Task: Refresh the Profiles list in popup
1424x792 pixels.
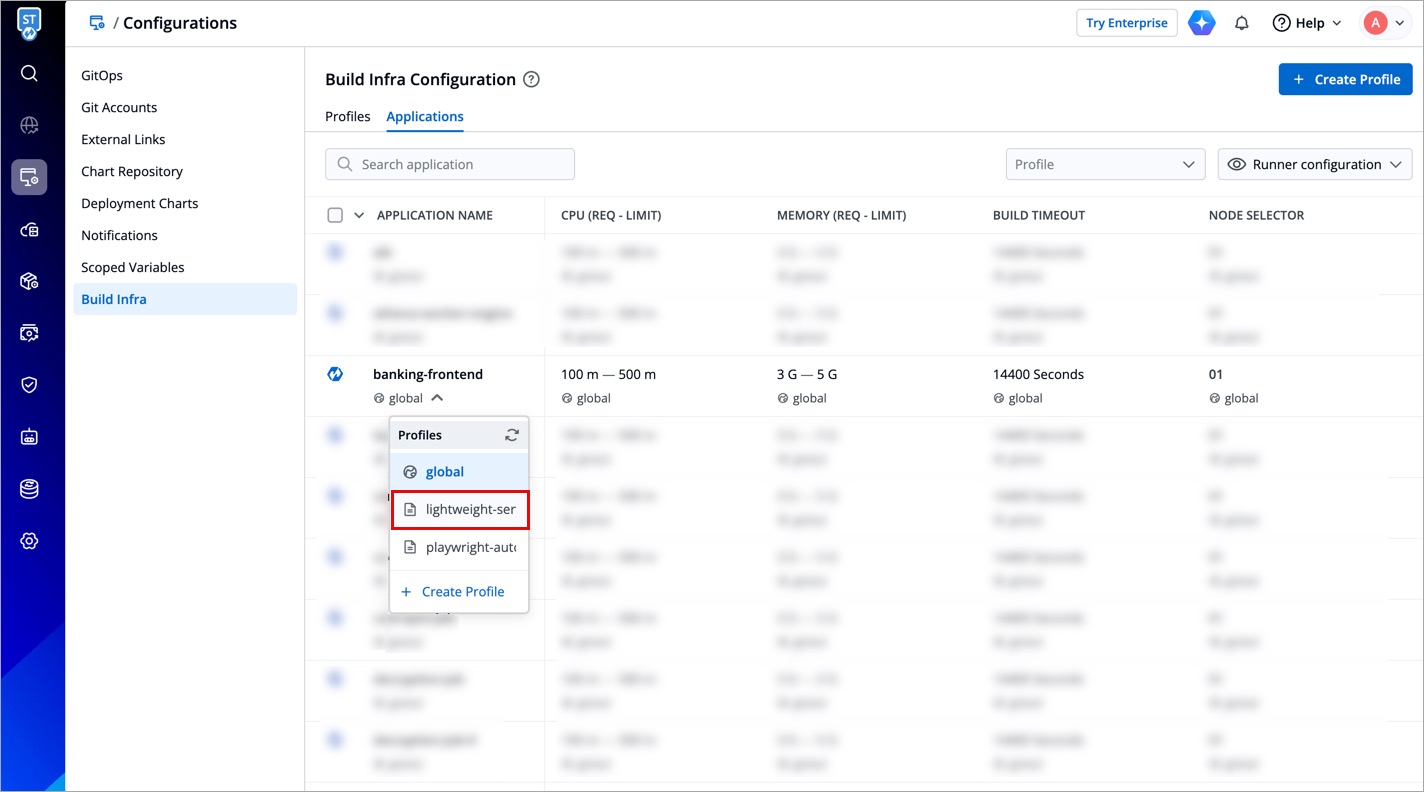Action: click(512, 435)
